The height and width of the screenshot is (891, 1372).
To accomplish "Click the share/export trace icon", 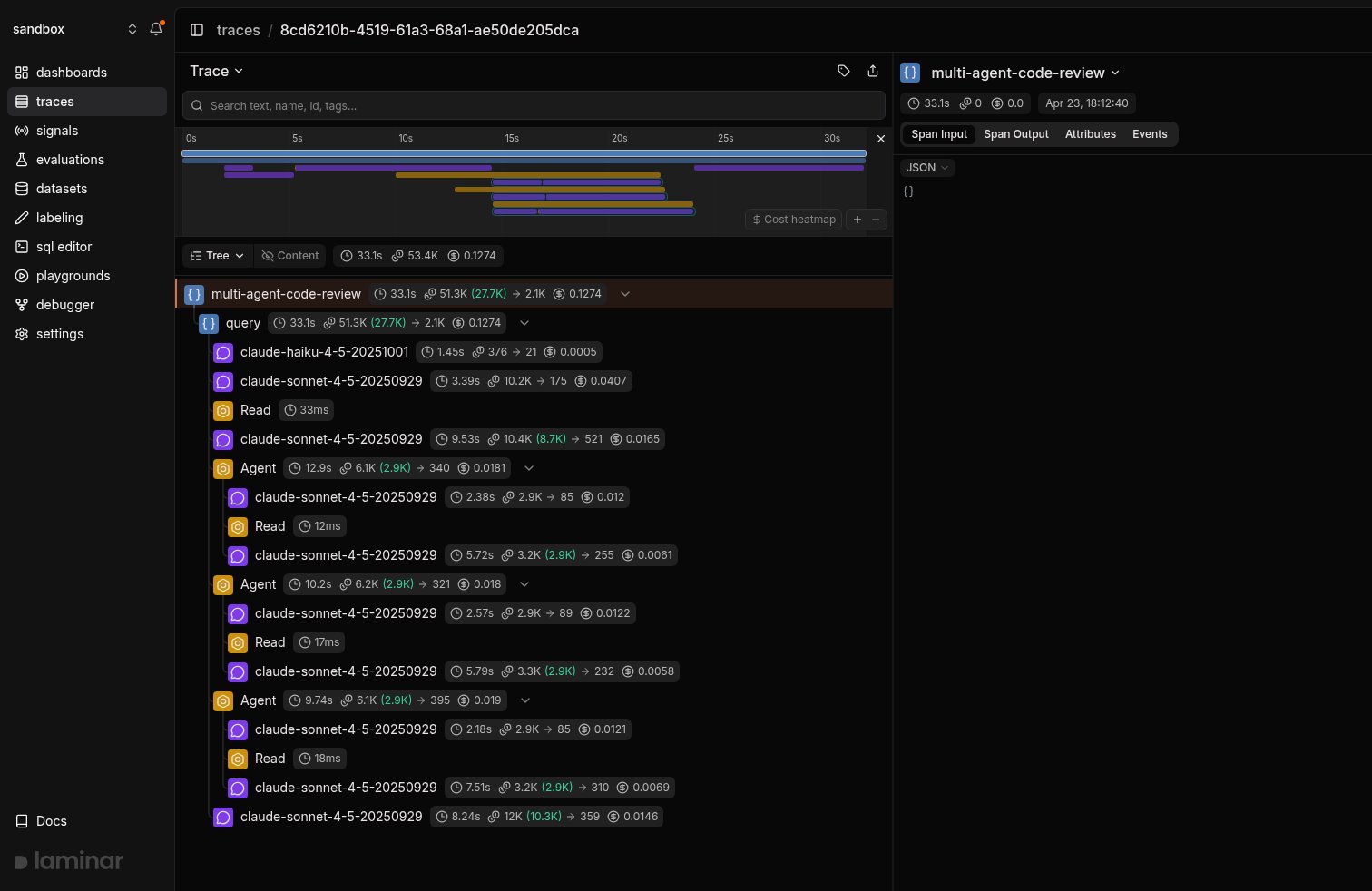I will (x=873, y=71).
